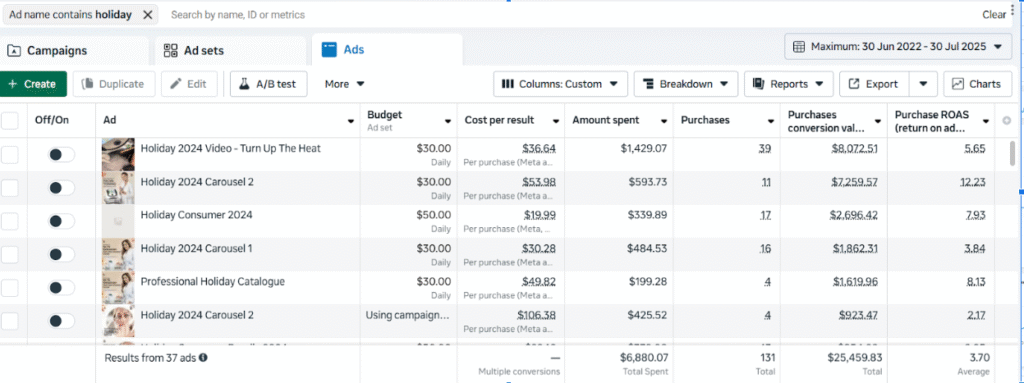Open thumbnail of Holiday Consumer 2024 ad

click(118, 222)
